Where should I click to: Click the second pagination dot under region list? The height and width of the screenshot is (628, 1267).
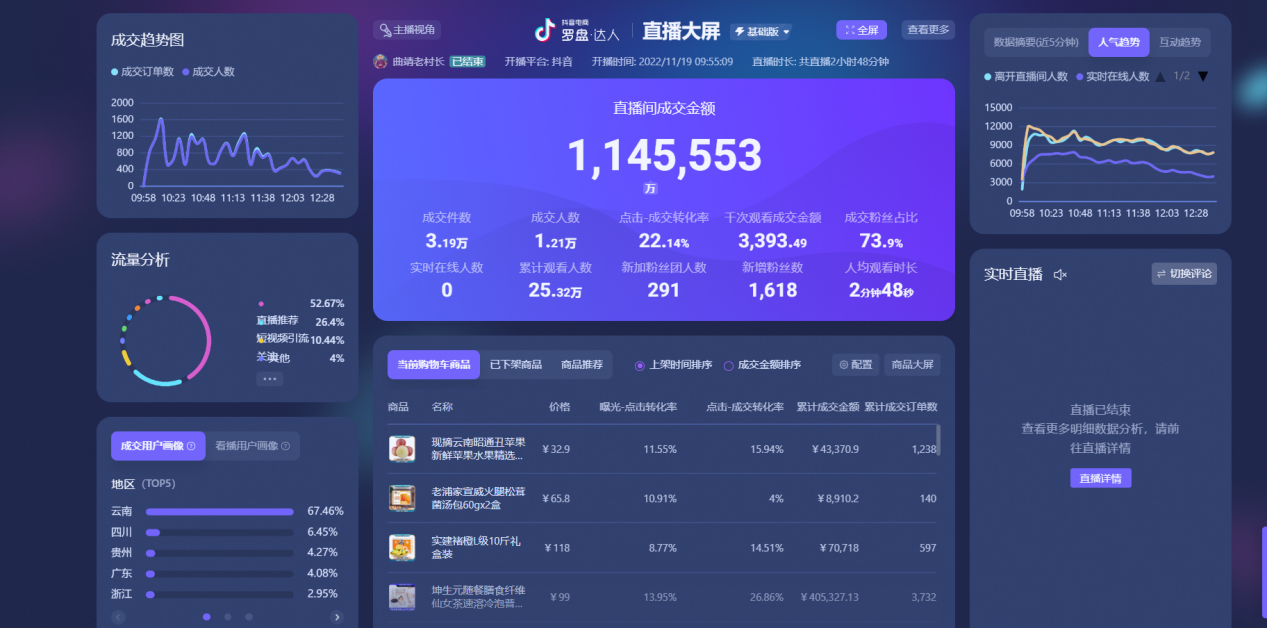(x=228, y=617)
